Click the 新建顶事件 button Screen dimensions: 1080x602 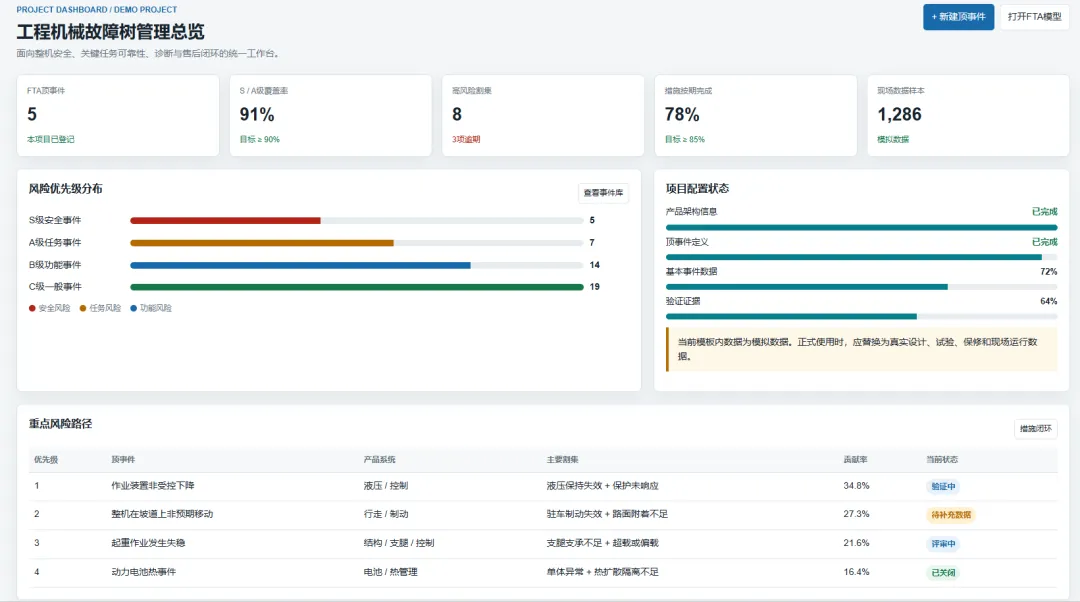[958, 17]
